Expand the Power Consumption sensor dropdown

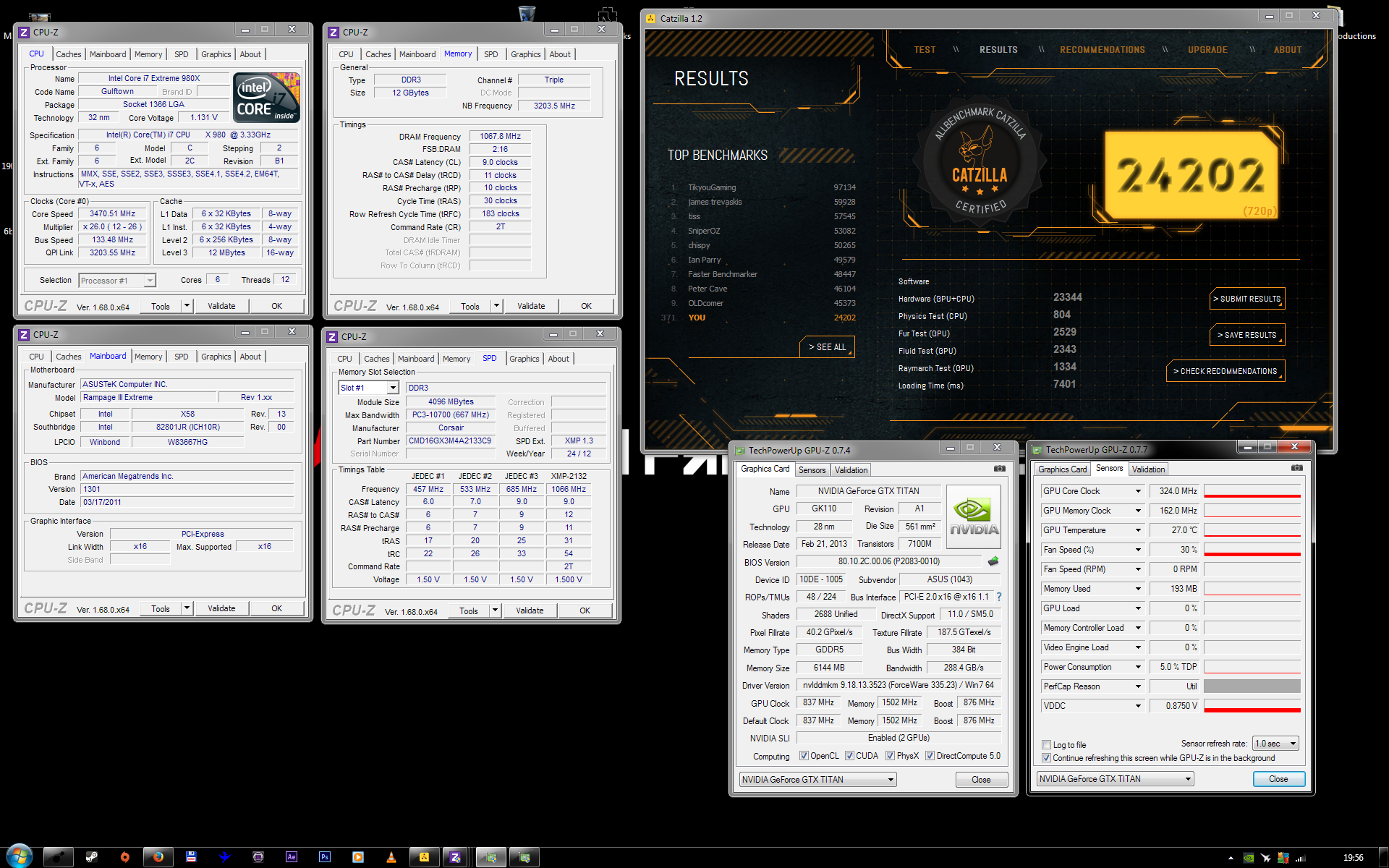[1138, 667]
